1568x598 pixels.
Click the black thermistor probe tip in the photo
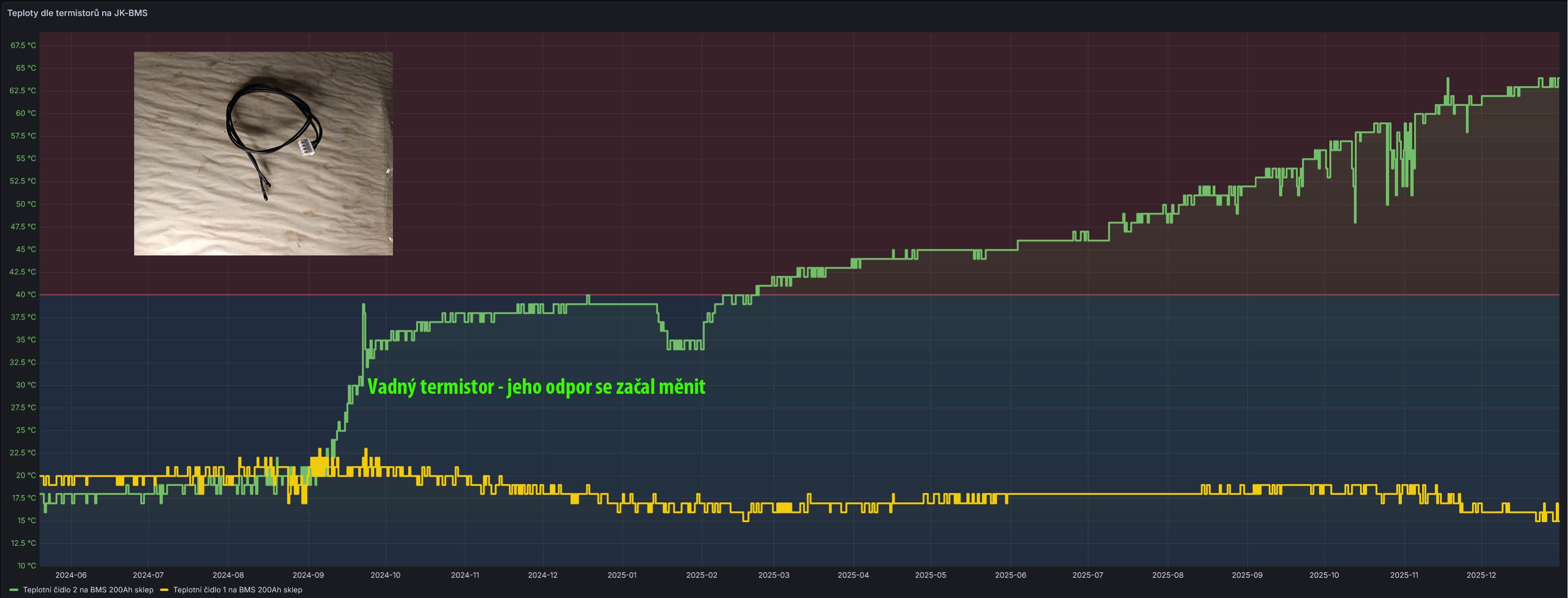(x=266, y=198)
